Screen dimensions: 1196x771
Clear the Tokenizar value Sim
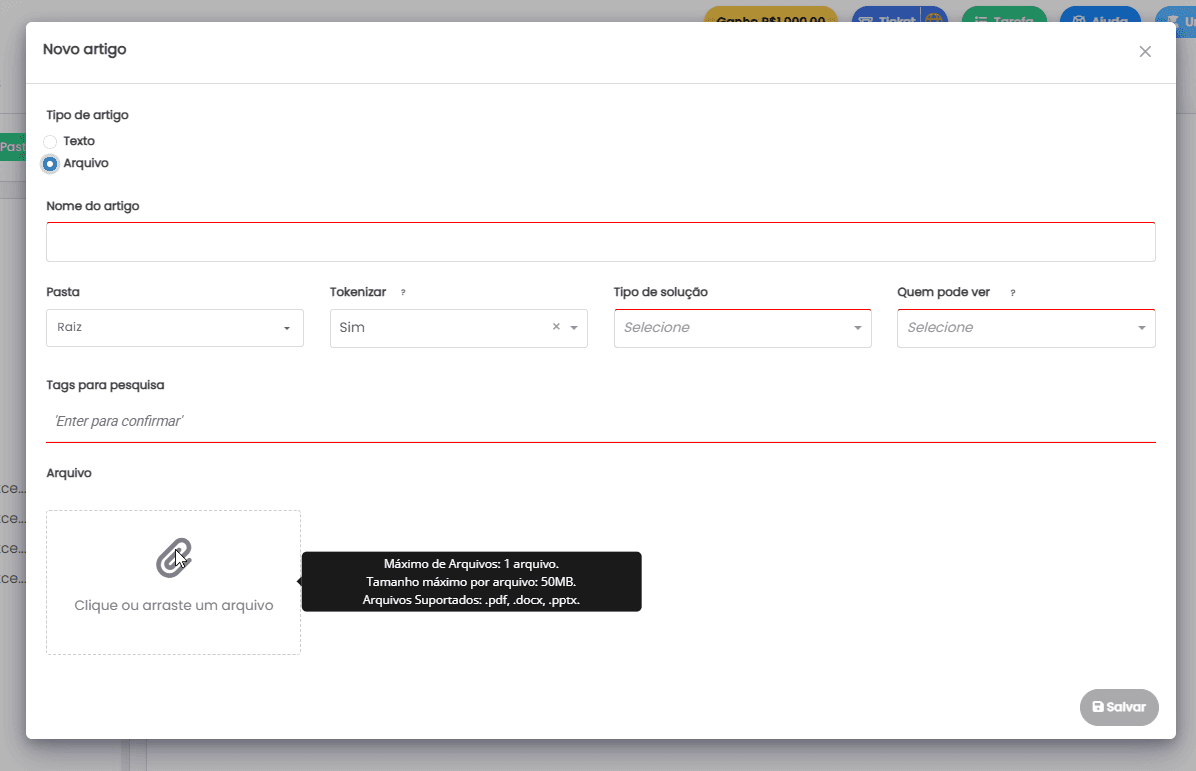click(556, 326)
